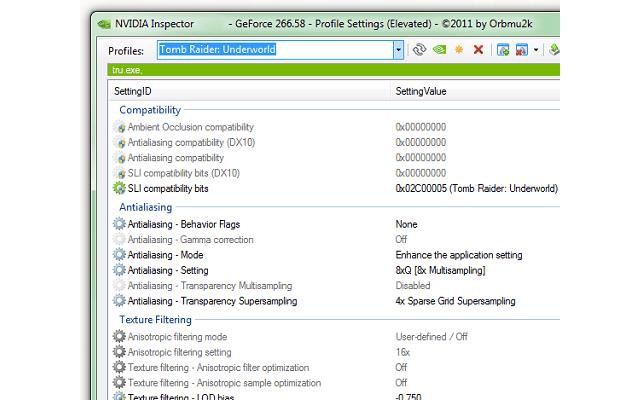The width and height of the screenshot is (640, 400).
Task: Click the 8xQ [8x Multisampling] value
Action: click(x=440, y=270)
